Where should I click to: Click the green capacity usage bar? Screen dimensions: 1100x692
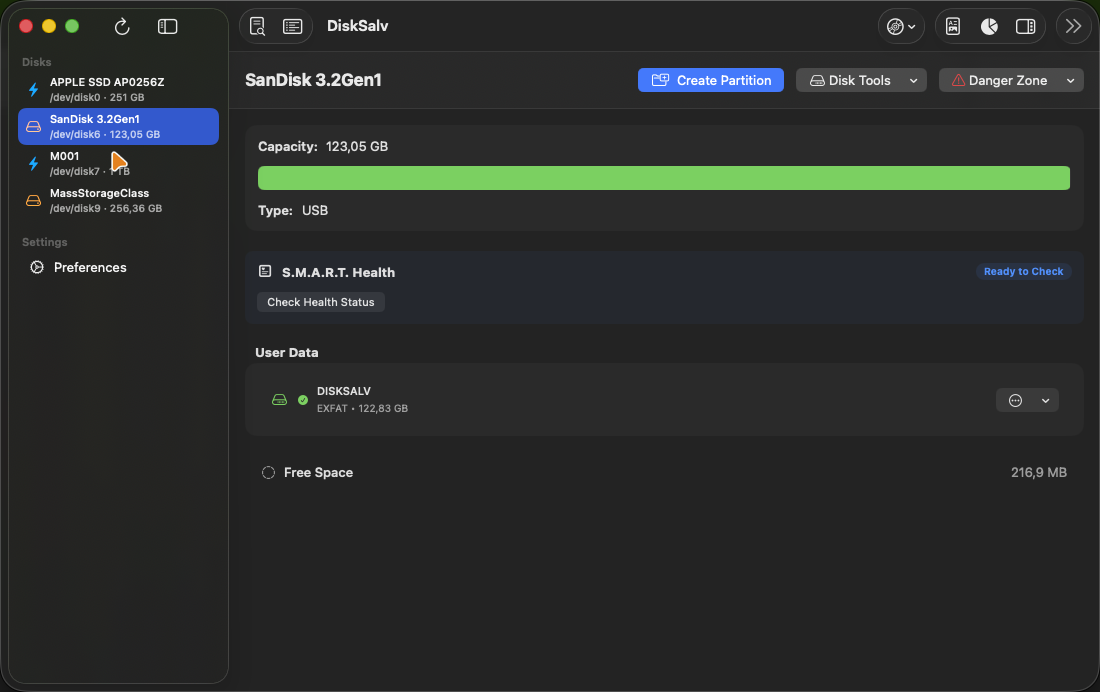click(664, 178)
